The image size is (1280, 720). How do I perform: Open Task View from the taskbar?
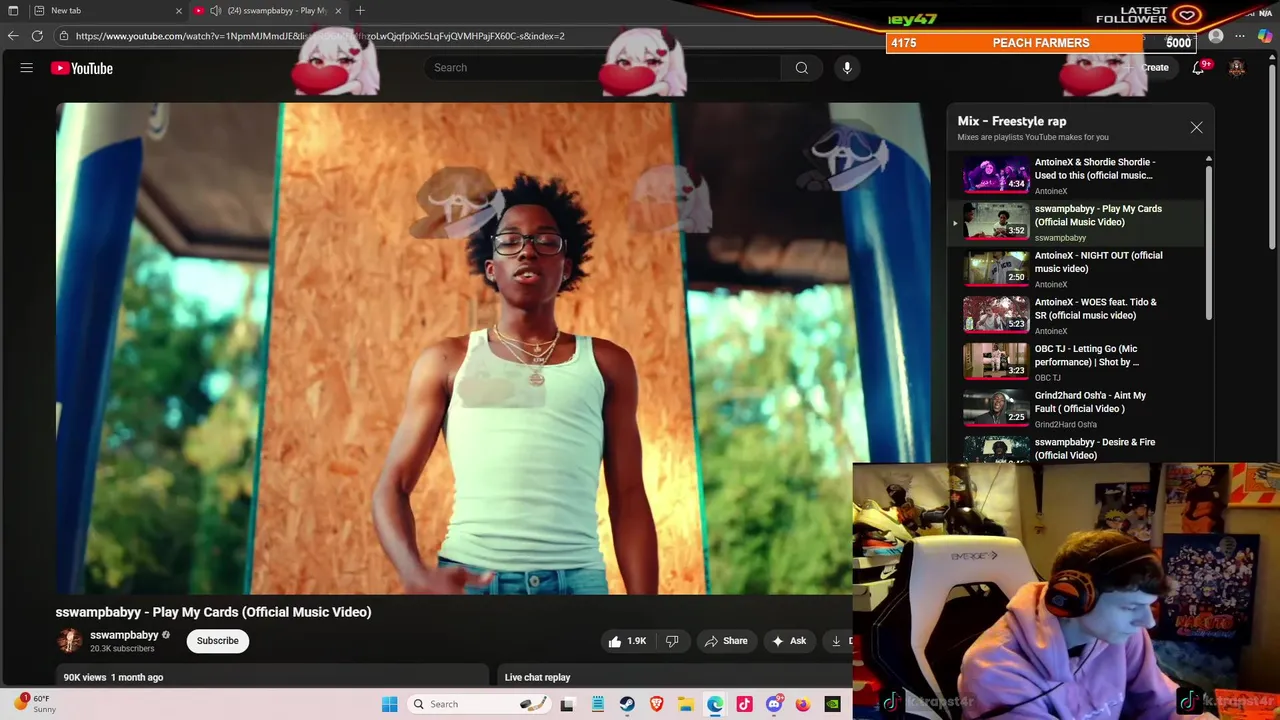(x=567, y=704)
